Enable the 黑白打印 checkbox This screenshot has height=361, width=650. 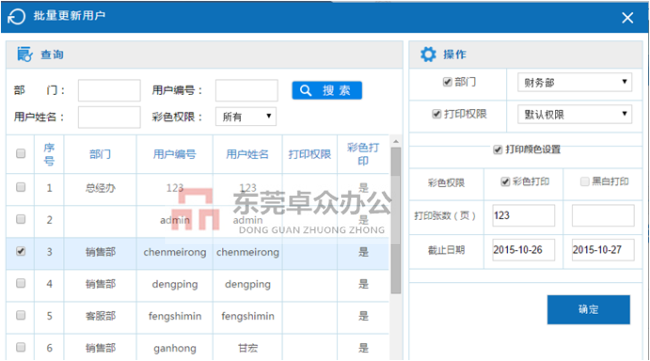pyautogui.click(x=585, y=182)
